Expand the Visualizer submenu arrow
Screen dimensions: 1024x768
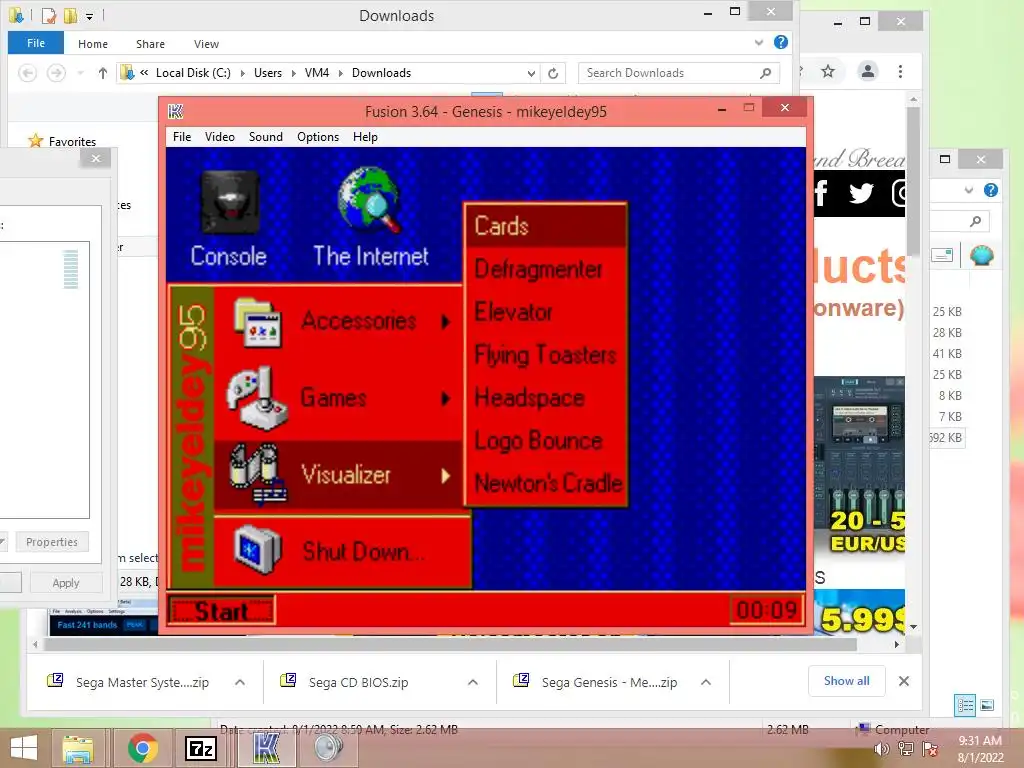point(445,475)
